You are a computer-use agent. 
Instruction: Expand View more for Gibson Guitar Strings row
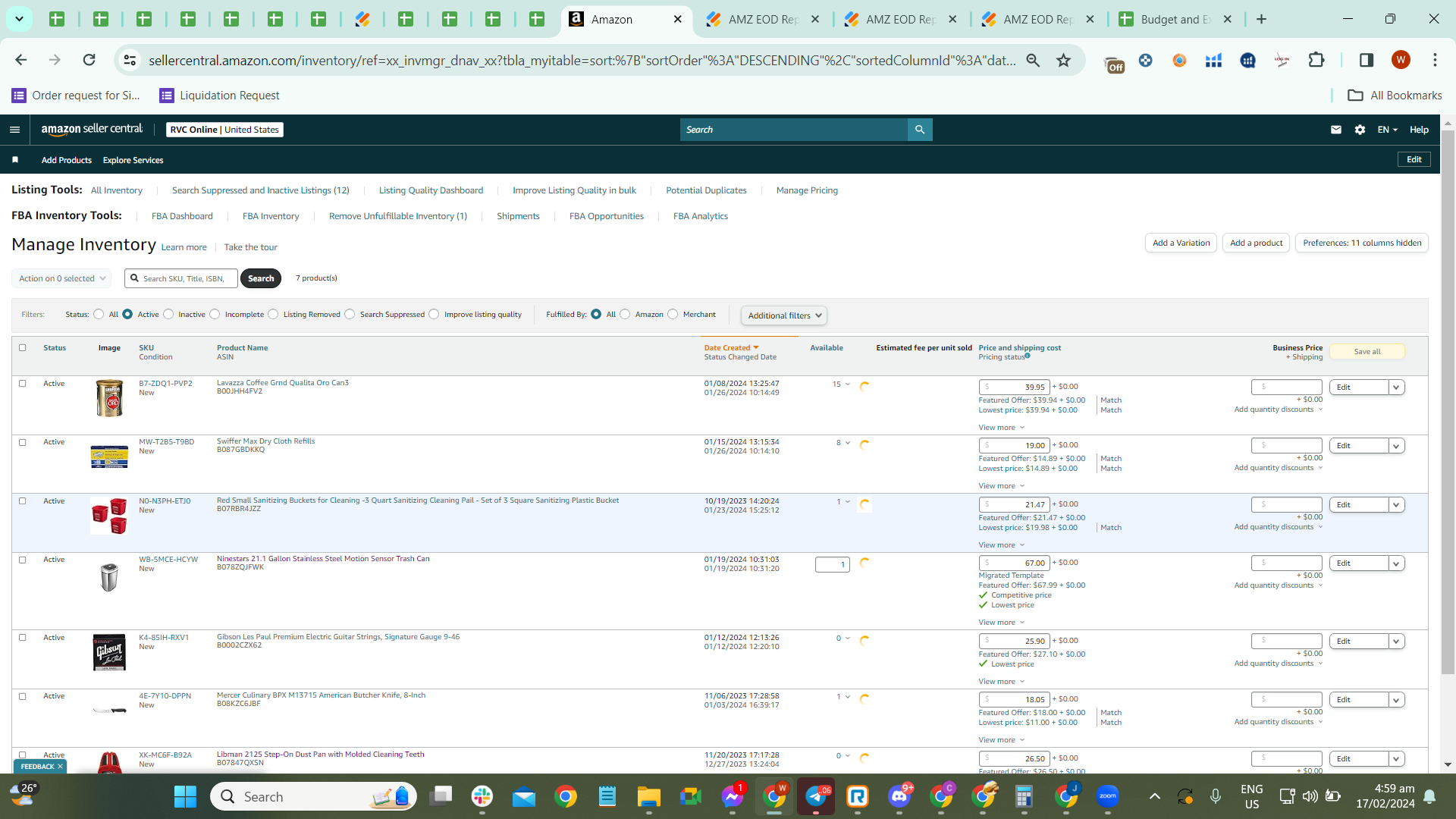tap(1002, 682)
